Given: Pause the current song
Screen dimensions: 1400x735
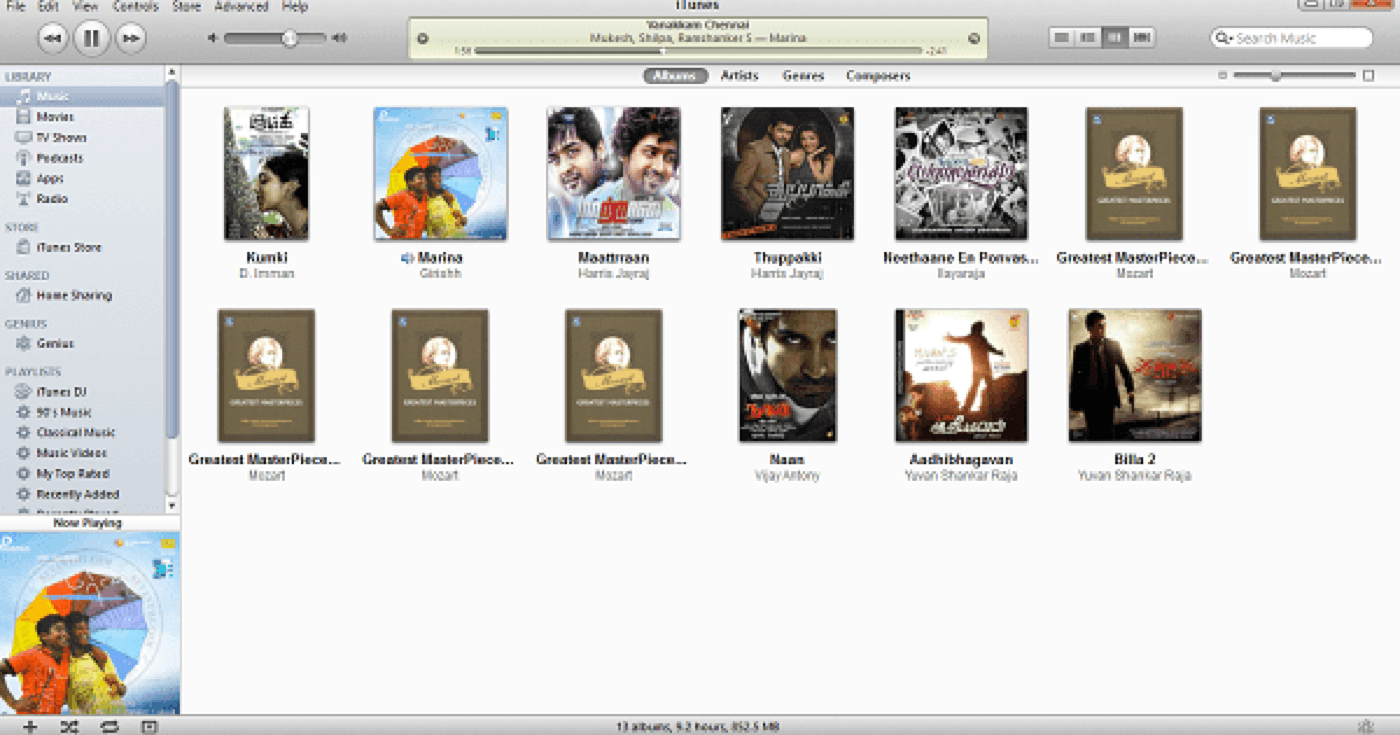Looking at the screenshot, I should [91, 38].
